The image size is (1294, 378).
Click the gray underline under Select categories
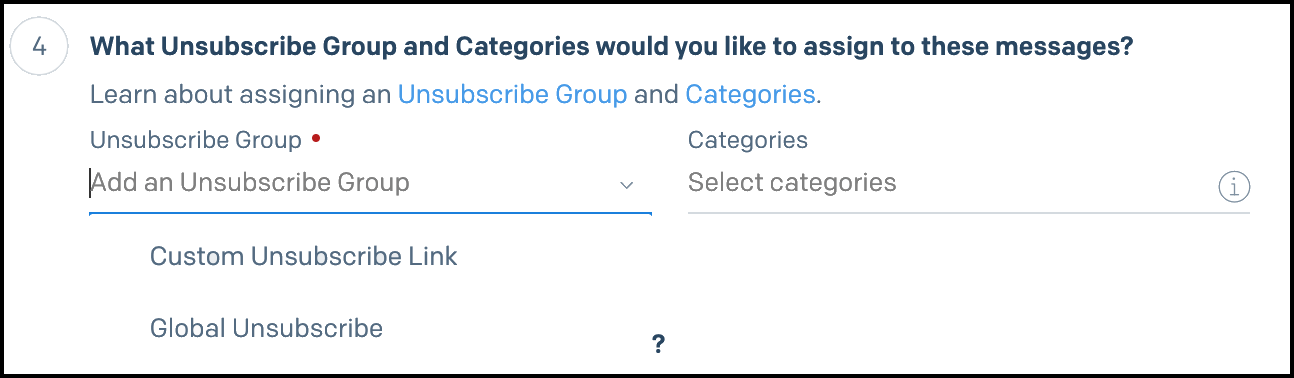pos(969,212)
